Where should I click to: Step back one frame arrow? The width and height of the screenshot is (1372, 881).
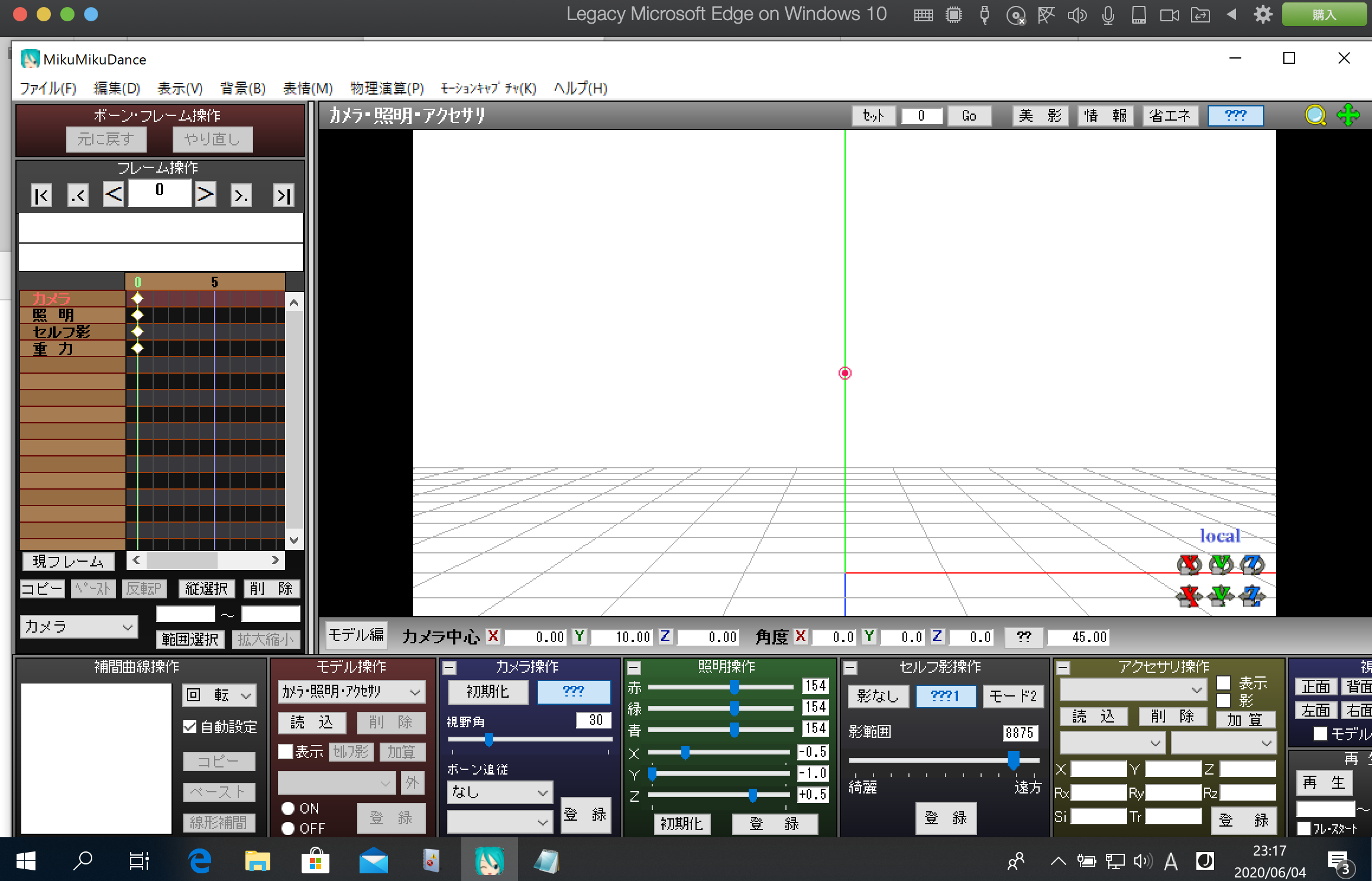(x=114, y=193)
